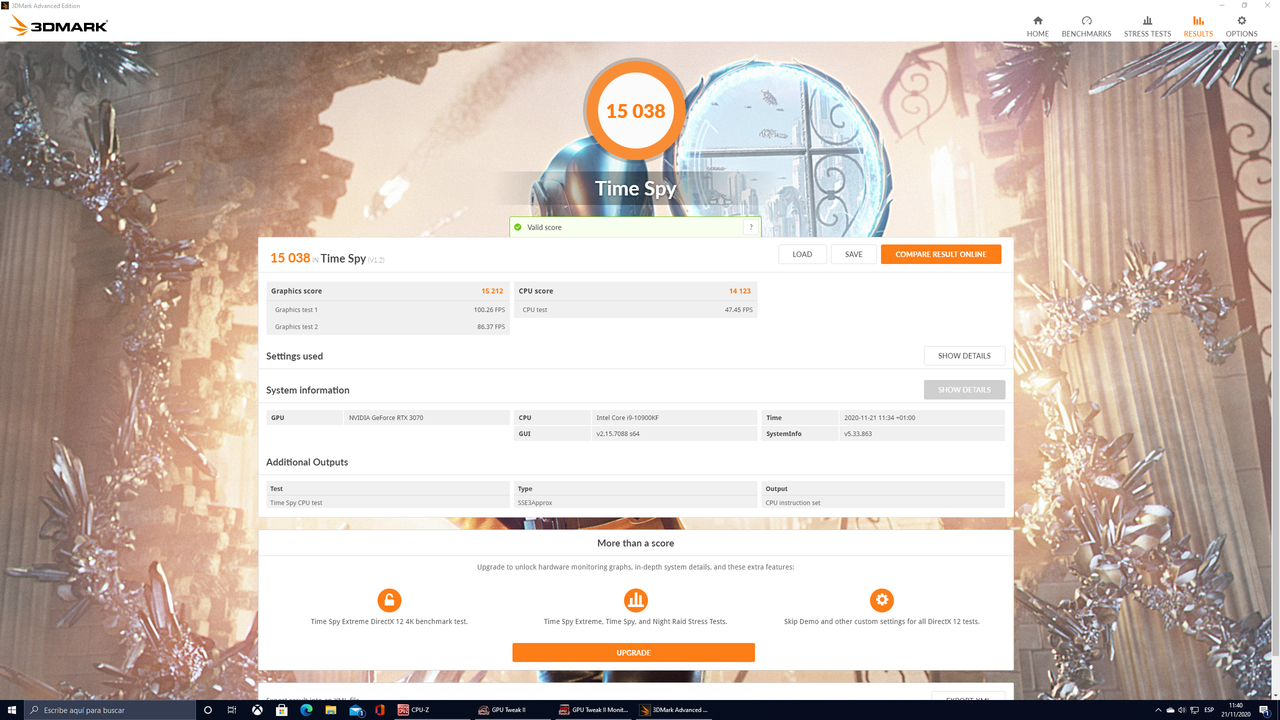Viewport: 1280px width, 720px height.
Task: Click the Time value 2020-11-21 11:34
Action: [x=879, y=417]
